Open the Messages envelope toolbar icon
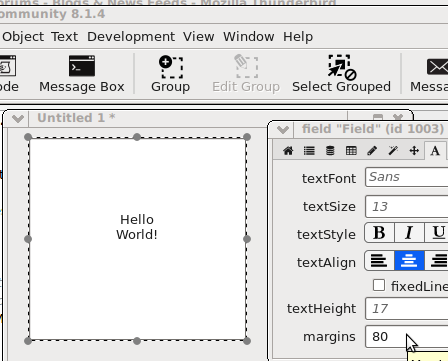This screenshot has height=361, width=448. [x=430, y=74]
